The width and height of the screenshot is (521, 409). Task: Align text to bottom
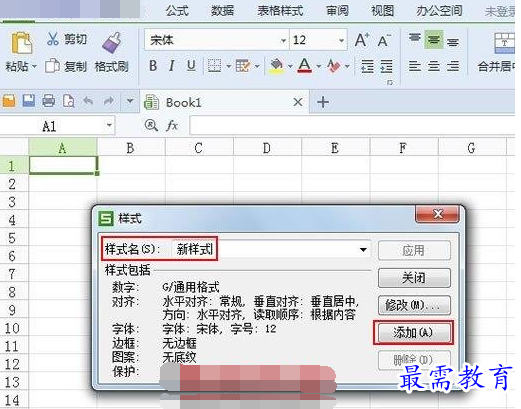click(x=453, y=42)
